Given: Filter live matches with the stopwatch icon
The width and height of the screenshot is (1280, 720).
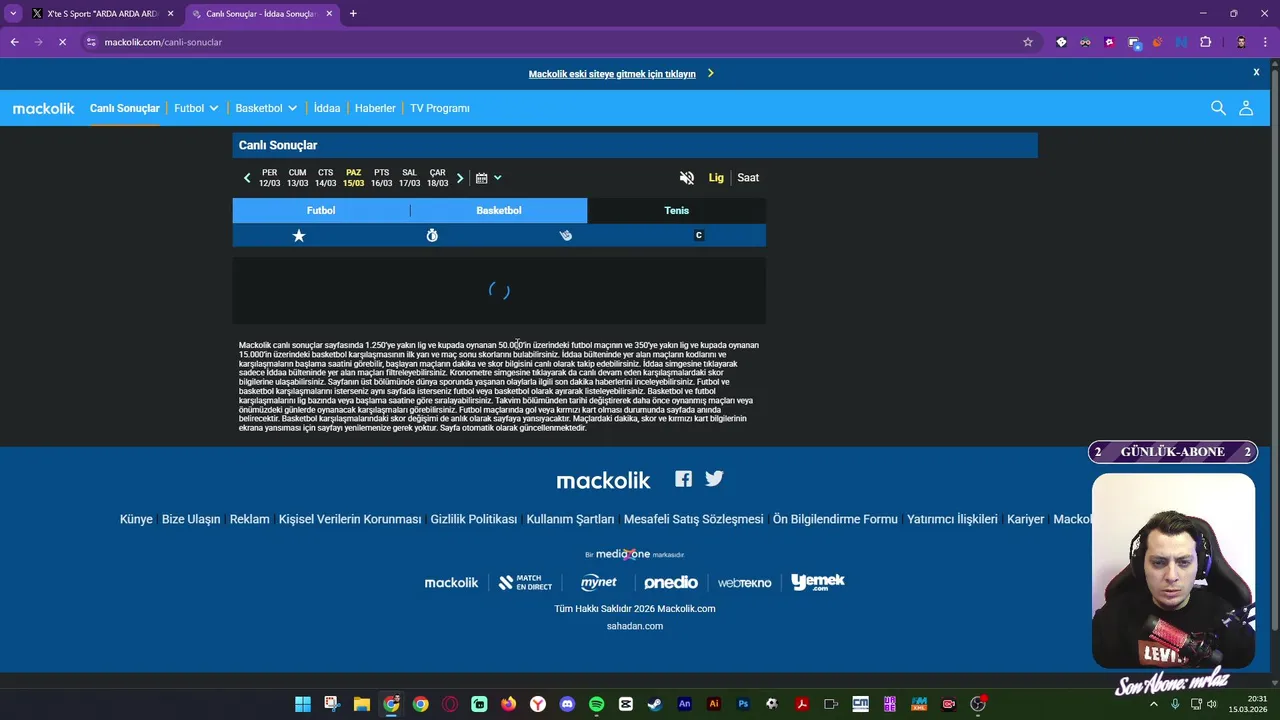Looking at the screenshot, I should point(432,235).
